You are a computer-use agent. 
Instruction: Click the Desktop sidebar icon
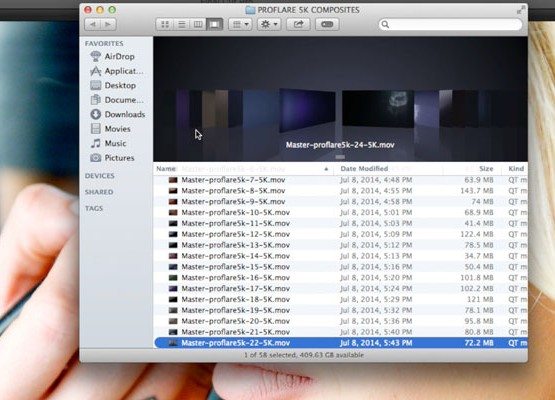pyautogui.click(x=96, y=85)
